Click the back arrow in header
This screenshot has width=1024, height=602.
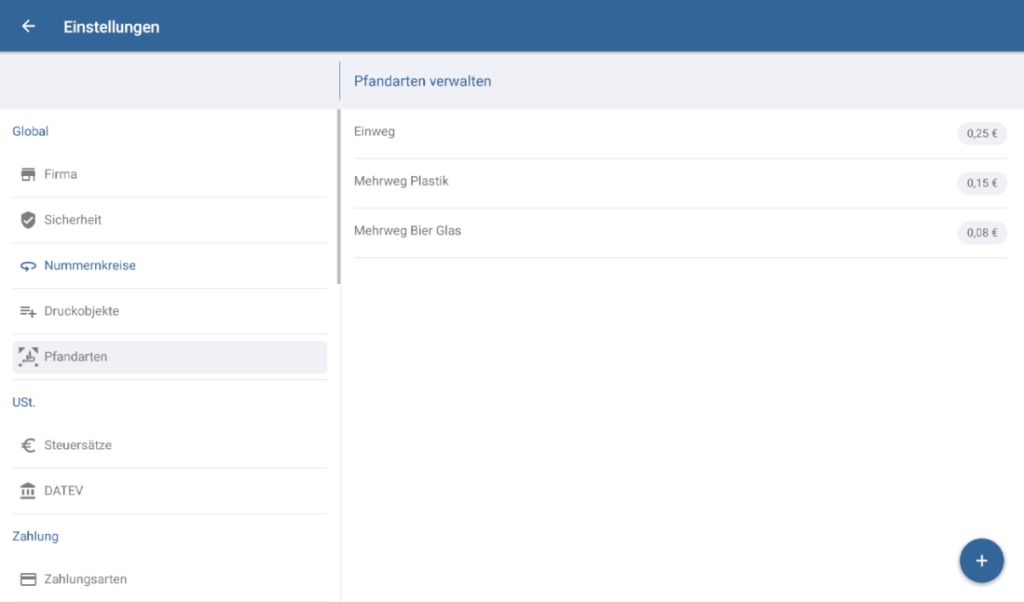pyautogui.click(x=28, y=27)
